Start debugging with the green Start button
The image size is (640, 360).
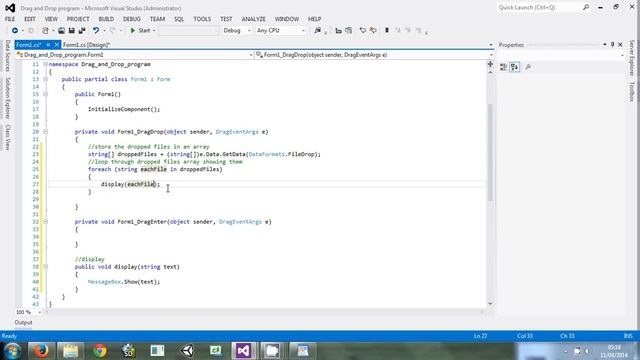140,31
